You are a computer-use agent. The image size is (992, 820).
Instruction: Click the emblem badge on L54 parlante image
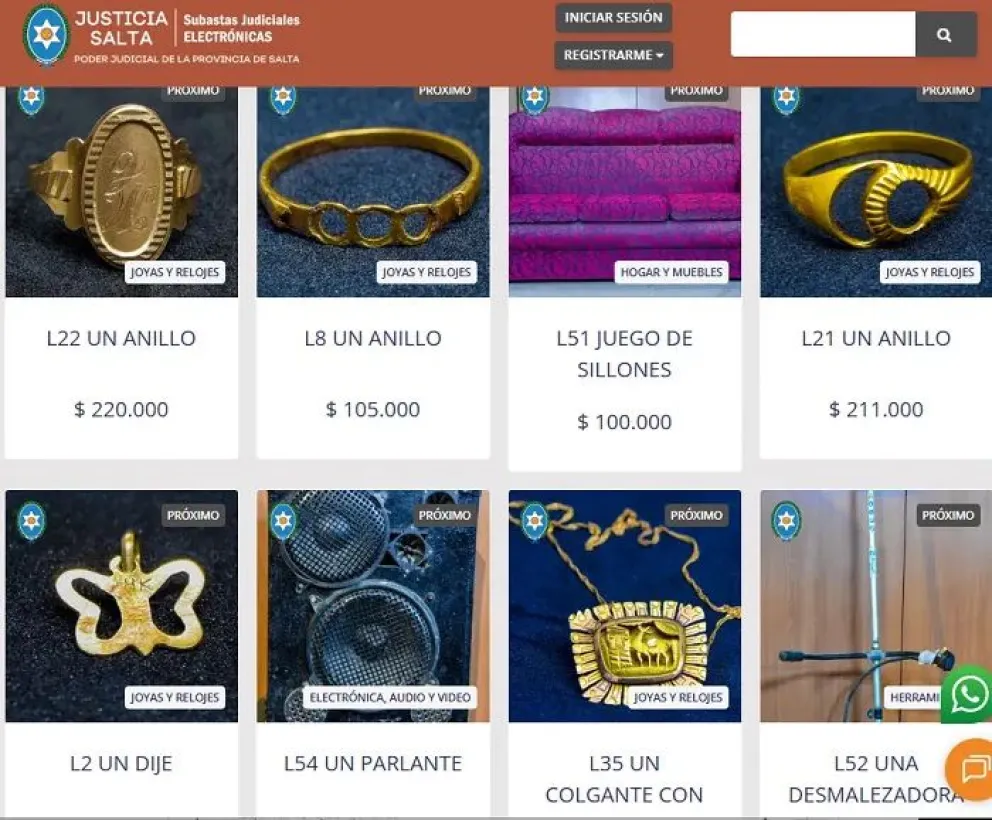[x=283, y=521]
